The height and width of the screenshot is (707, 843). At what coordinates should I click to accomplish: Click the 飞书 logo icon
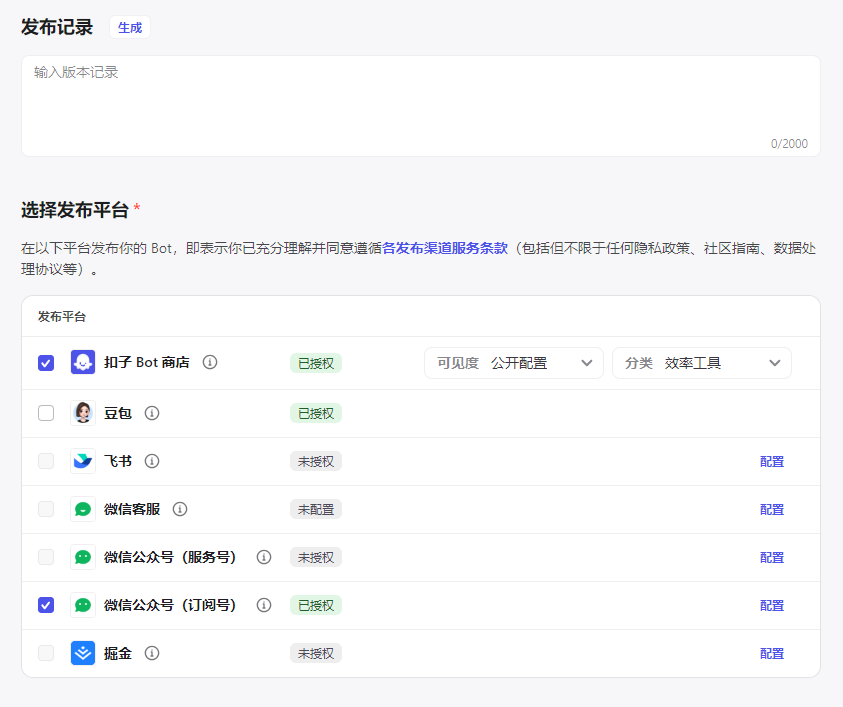83,461
